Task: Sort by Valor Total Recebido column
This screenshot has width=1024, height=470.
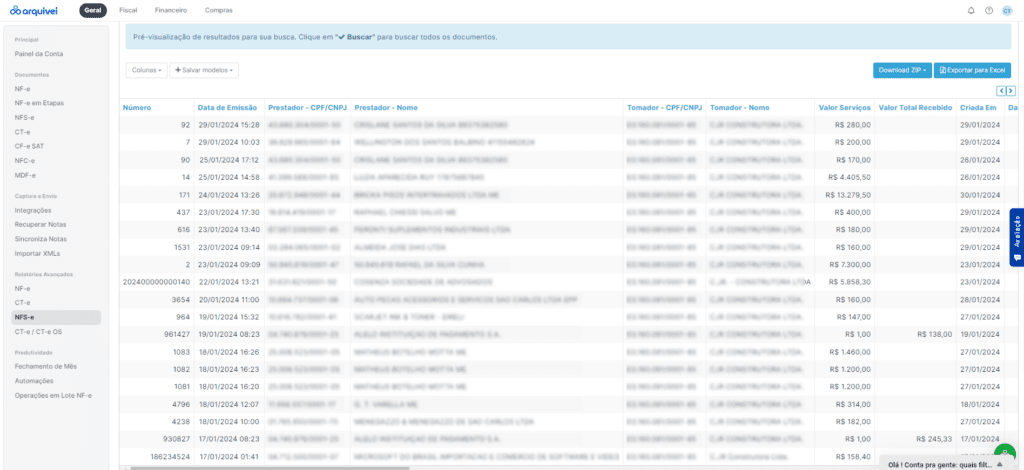Action: 916,108
